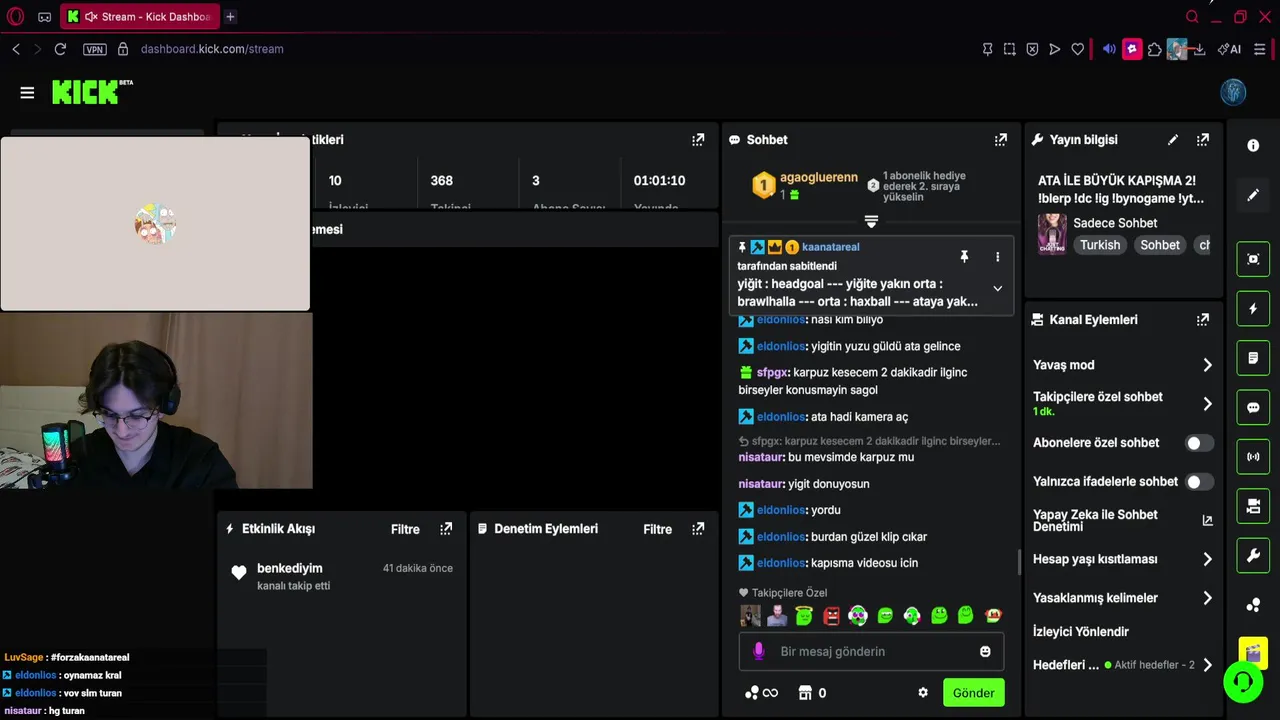Toggle the broadcast signal sidebar widget
1280x720 pixels.
(1253, 457)
